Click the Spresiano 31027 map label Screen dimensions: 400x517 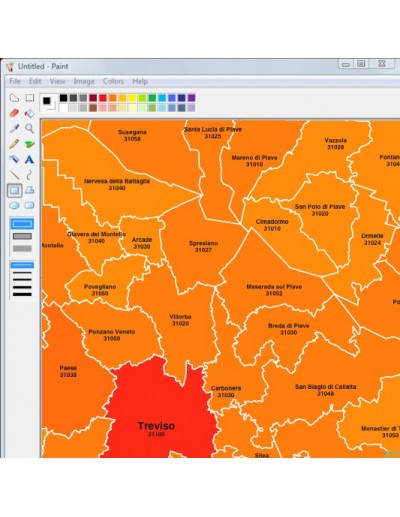coord(203,247)
